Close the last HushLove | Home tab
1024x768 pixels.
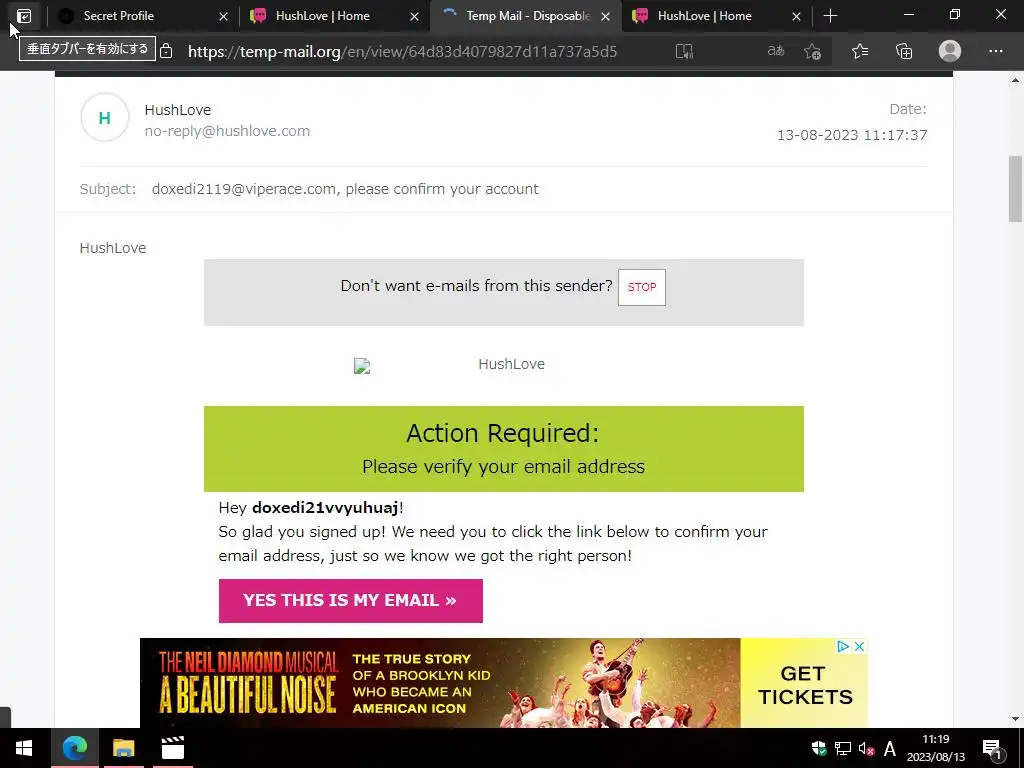[x=796, y=16]
